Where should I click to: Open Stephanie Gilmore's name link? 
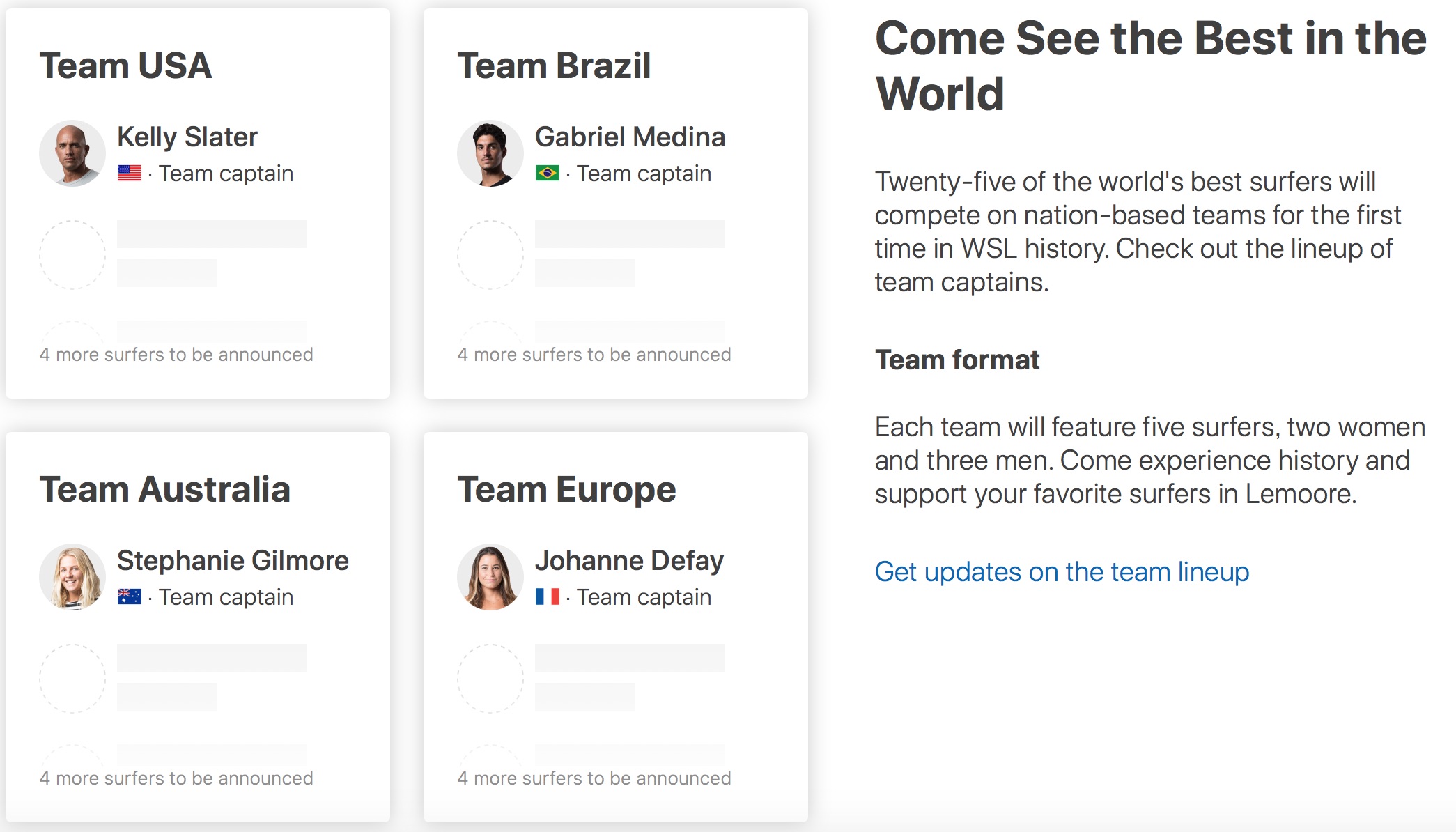[233, 561]
